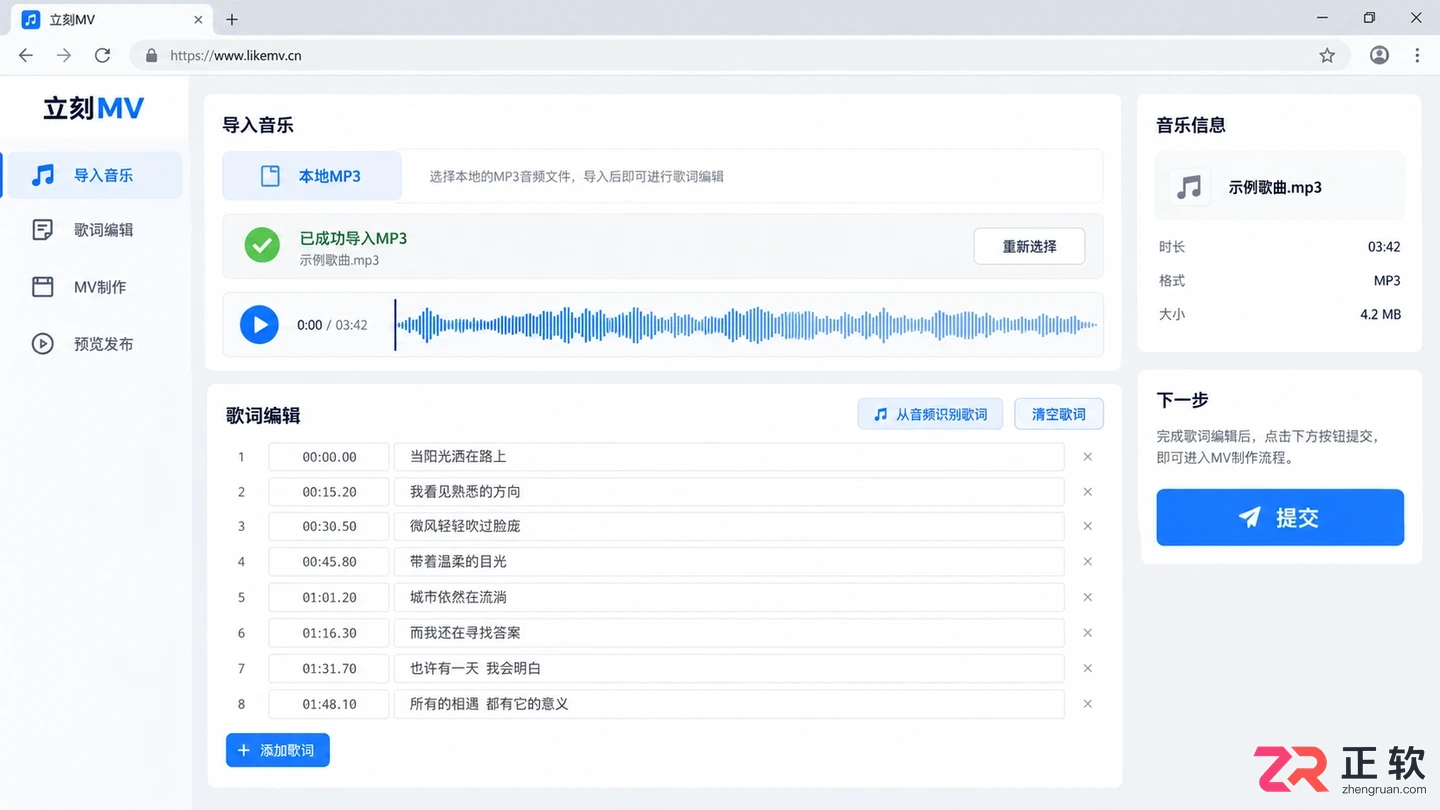The image size is (1440, 810).
Task: Delete lyric line 而我还在寻找答案
Action: (1088, 633)
